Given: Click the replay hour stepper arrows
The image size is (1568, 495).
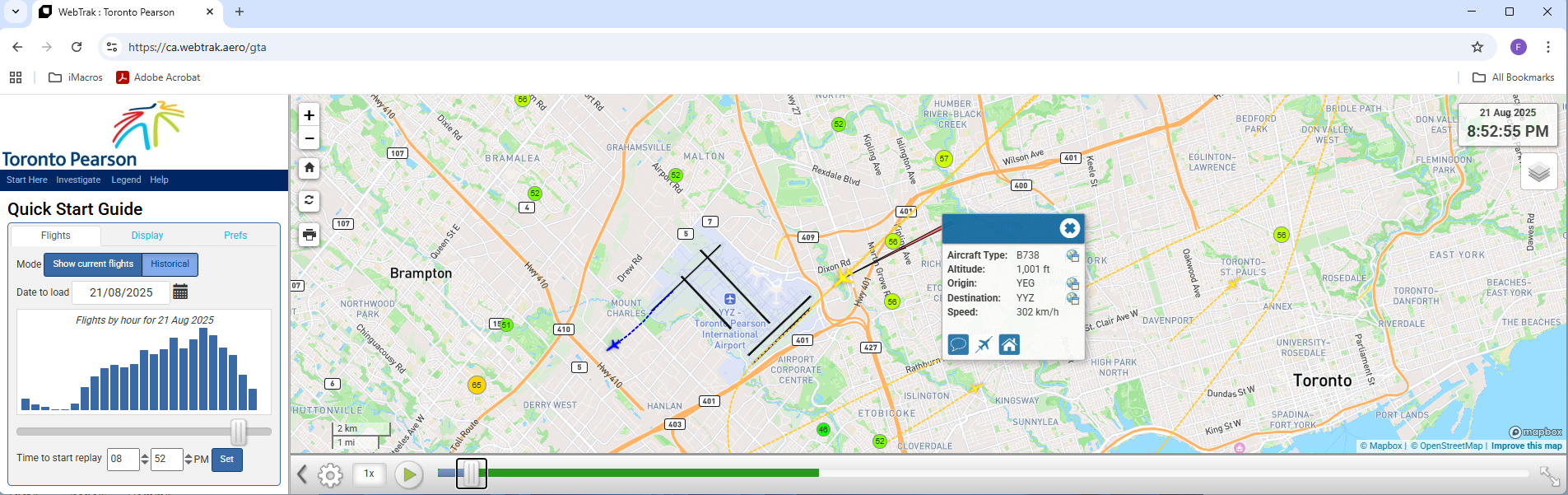Looking at the screenshot, I should click(x=145, y=459).
